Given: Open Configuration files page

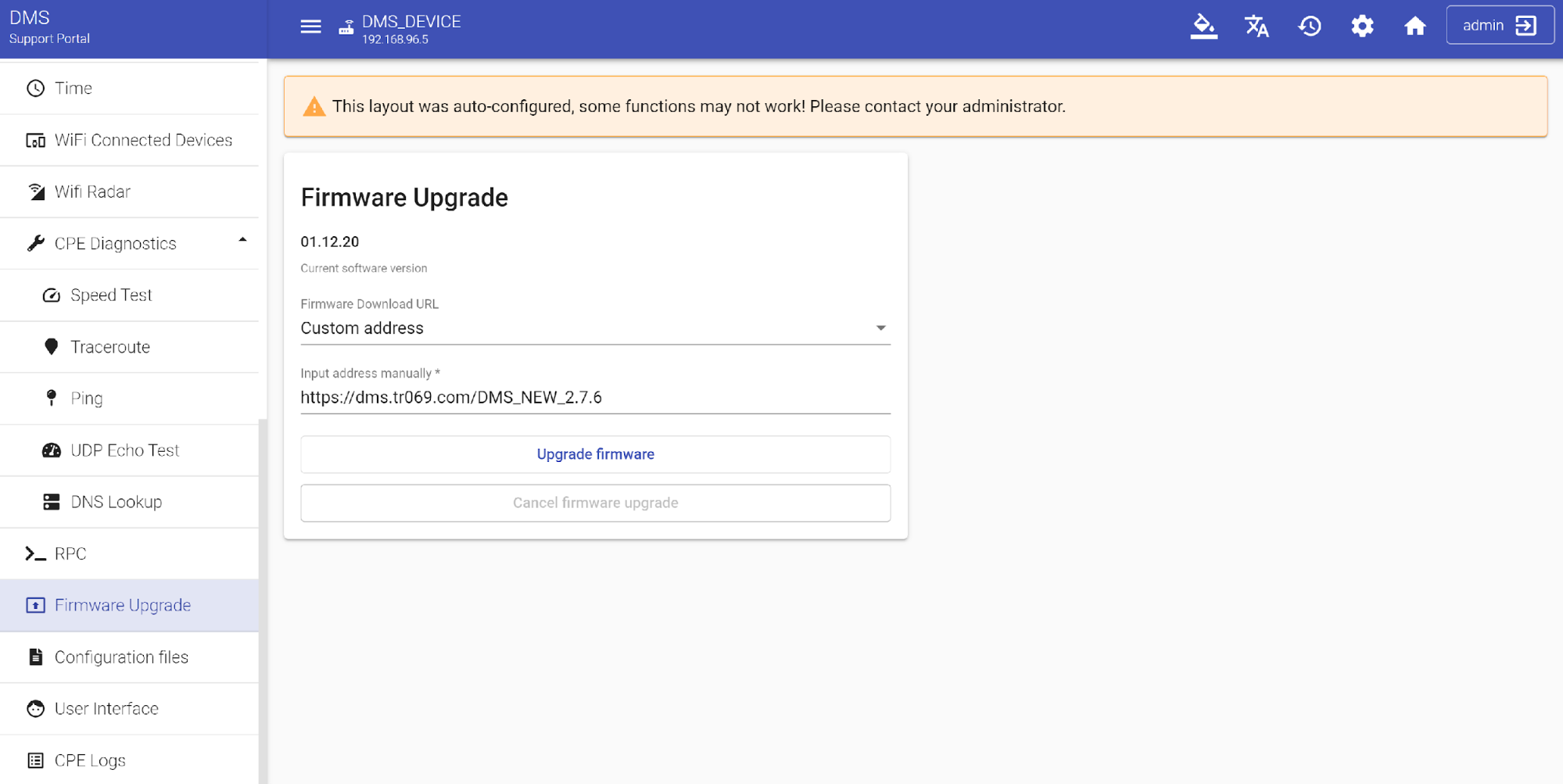Looking at the screenshot, I should coord(121,657).
